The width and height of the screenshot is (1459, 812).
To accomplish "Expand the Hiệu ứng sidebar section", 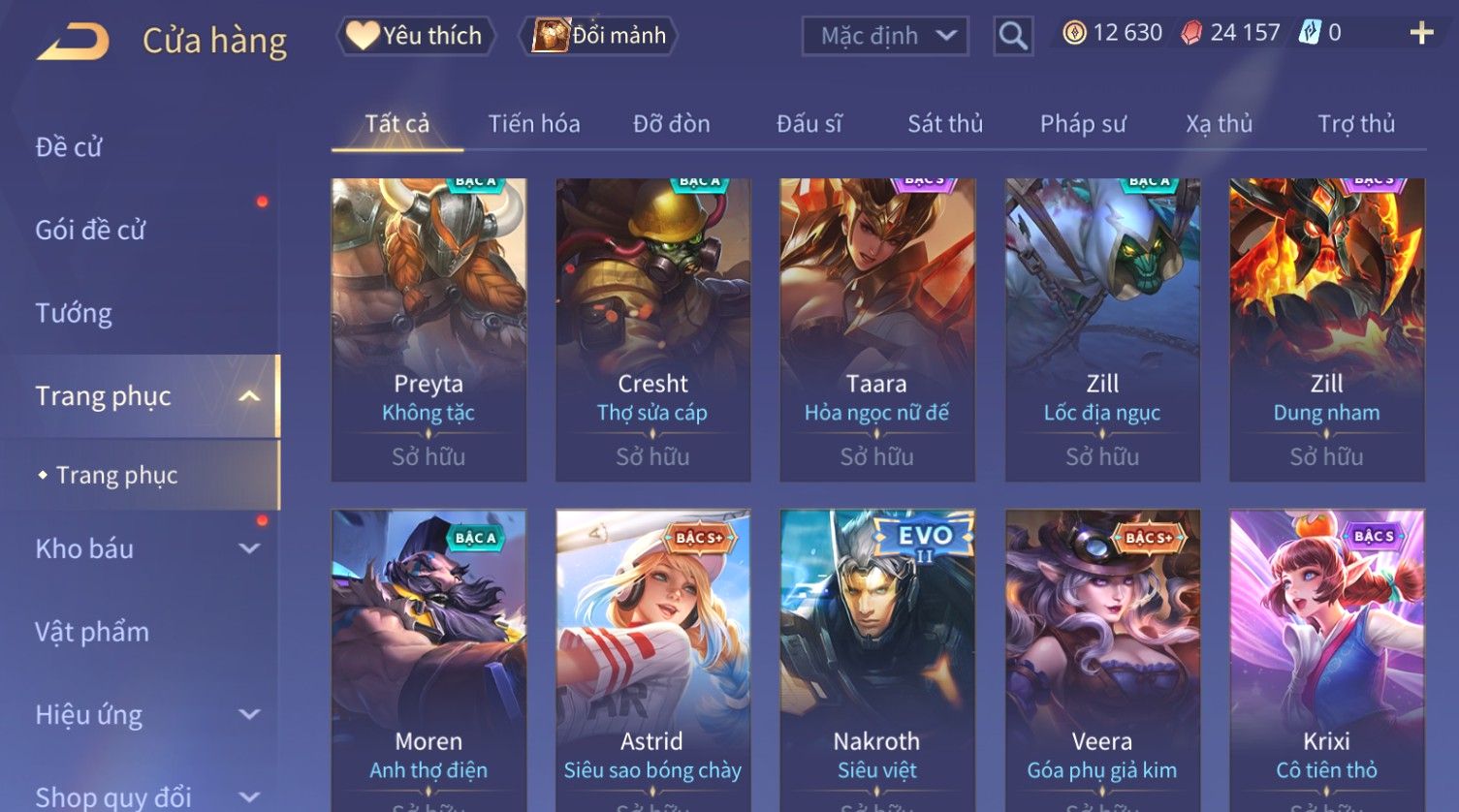I will pos(249,715).
